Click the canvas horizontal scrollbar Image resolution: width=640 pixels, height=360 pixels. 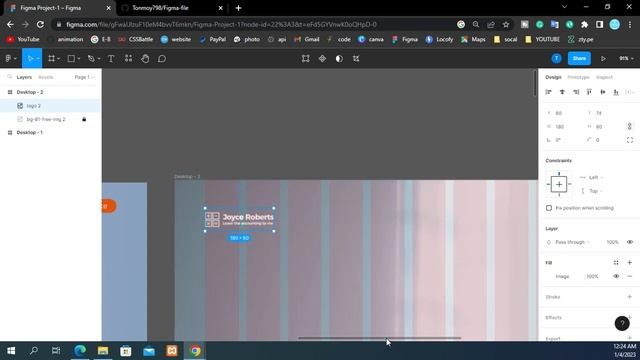380,338
